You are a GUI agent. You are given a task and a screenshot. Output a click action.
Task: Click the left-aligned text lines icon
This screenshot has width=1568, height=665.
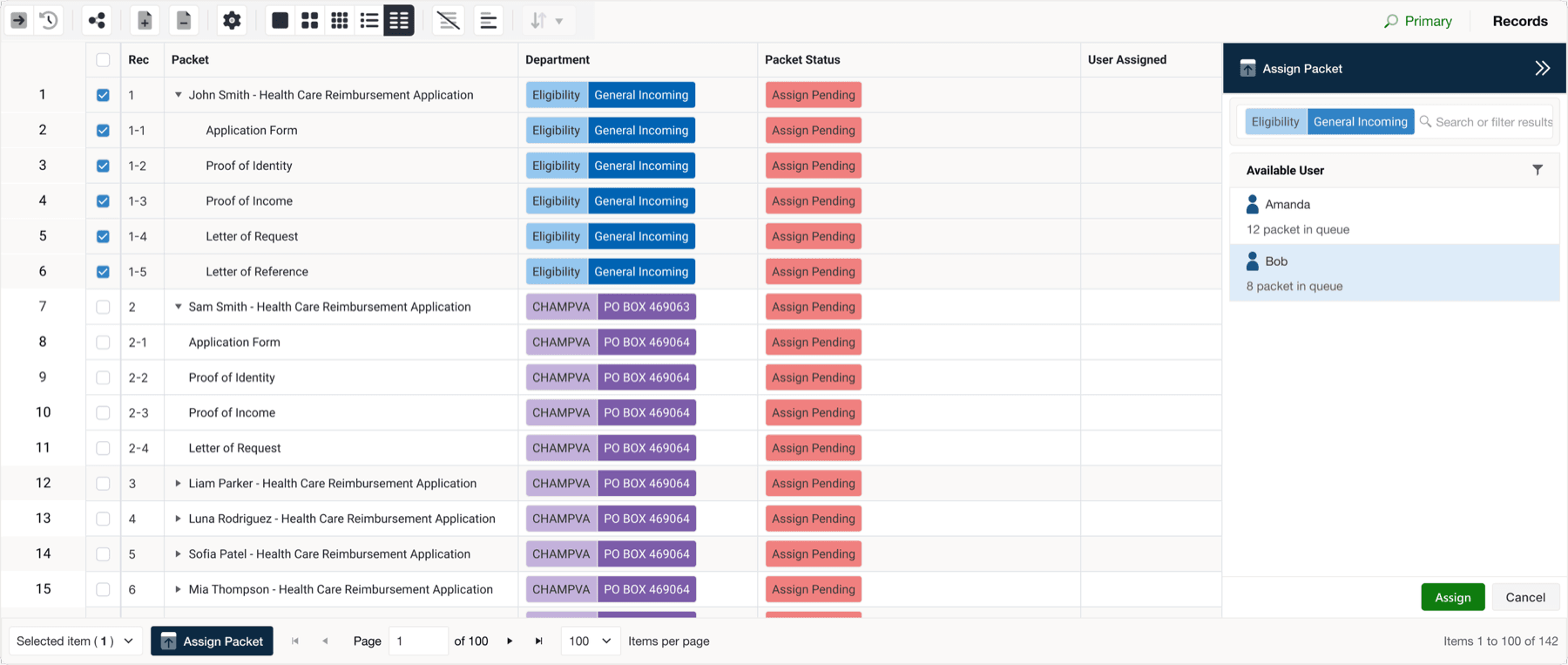[x=489, y=20]
